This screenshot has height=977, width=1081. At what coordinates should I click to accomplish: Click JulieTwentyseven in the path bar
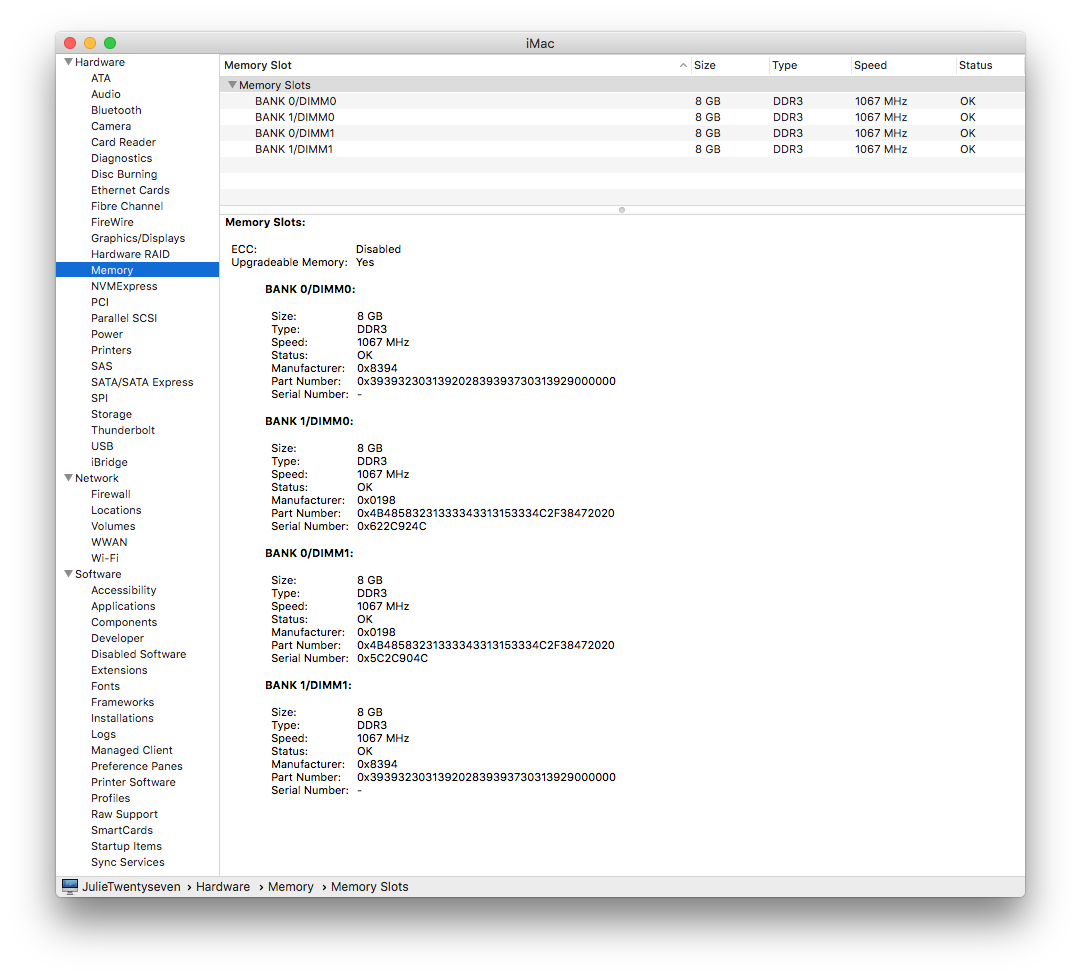131,887
